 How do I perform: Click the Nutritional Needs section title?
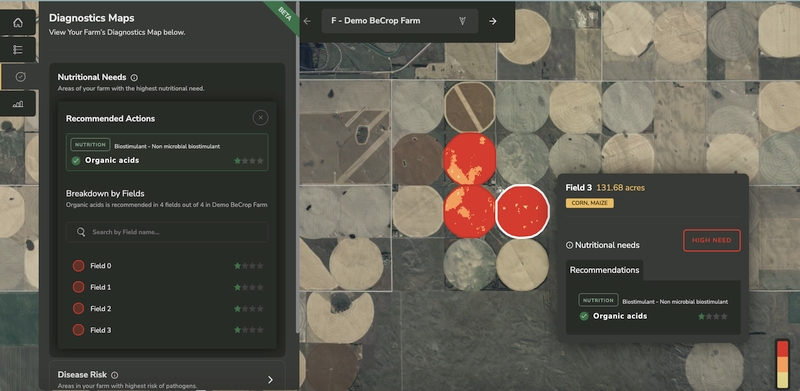point(92,78)
